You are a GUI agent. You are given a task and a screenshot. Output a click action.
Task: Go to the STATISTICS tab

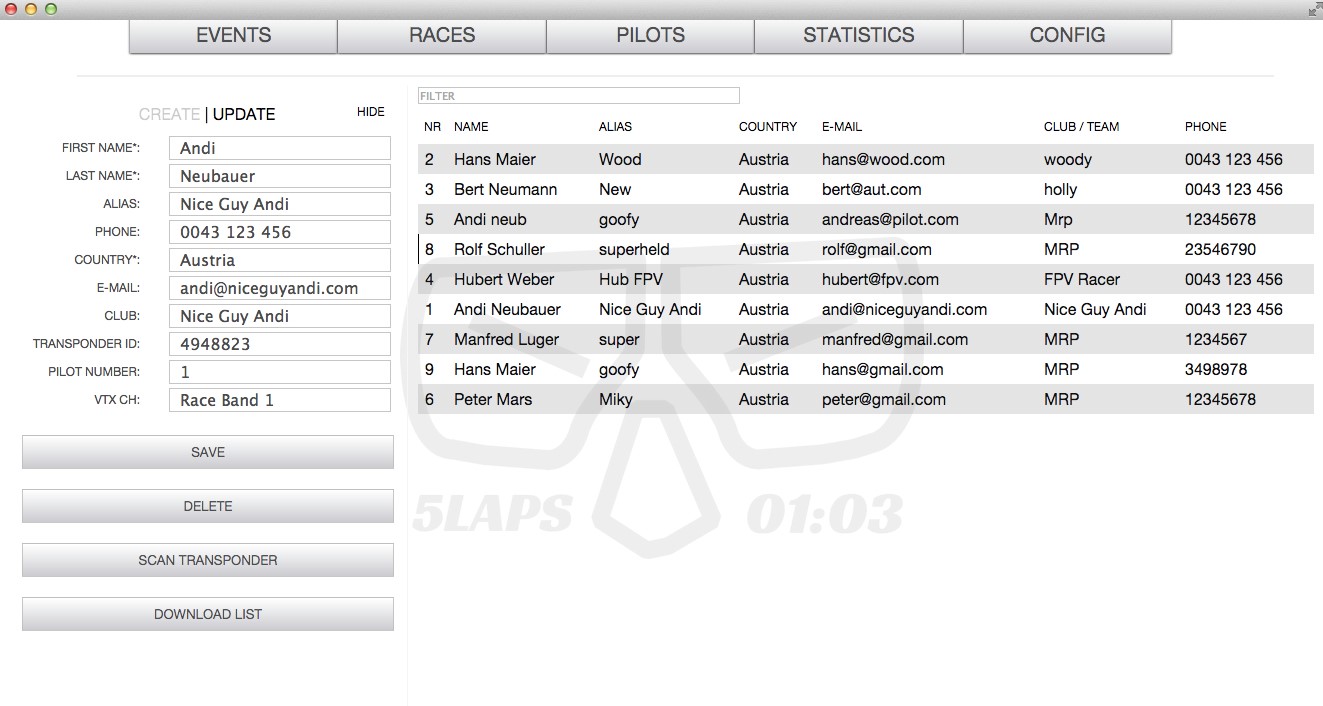click(x=858, y=35)
